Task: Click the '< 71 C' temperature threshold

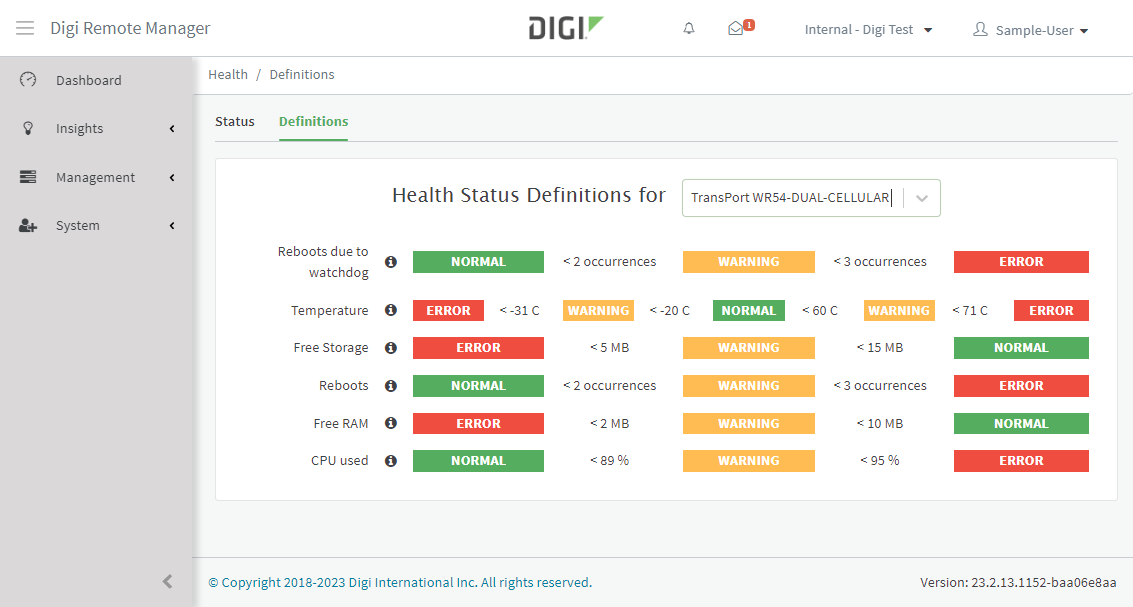Action: 970,310
